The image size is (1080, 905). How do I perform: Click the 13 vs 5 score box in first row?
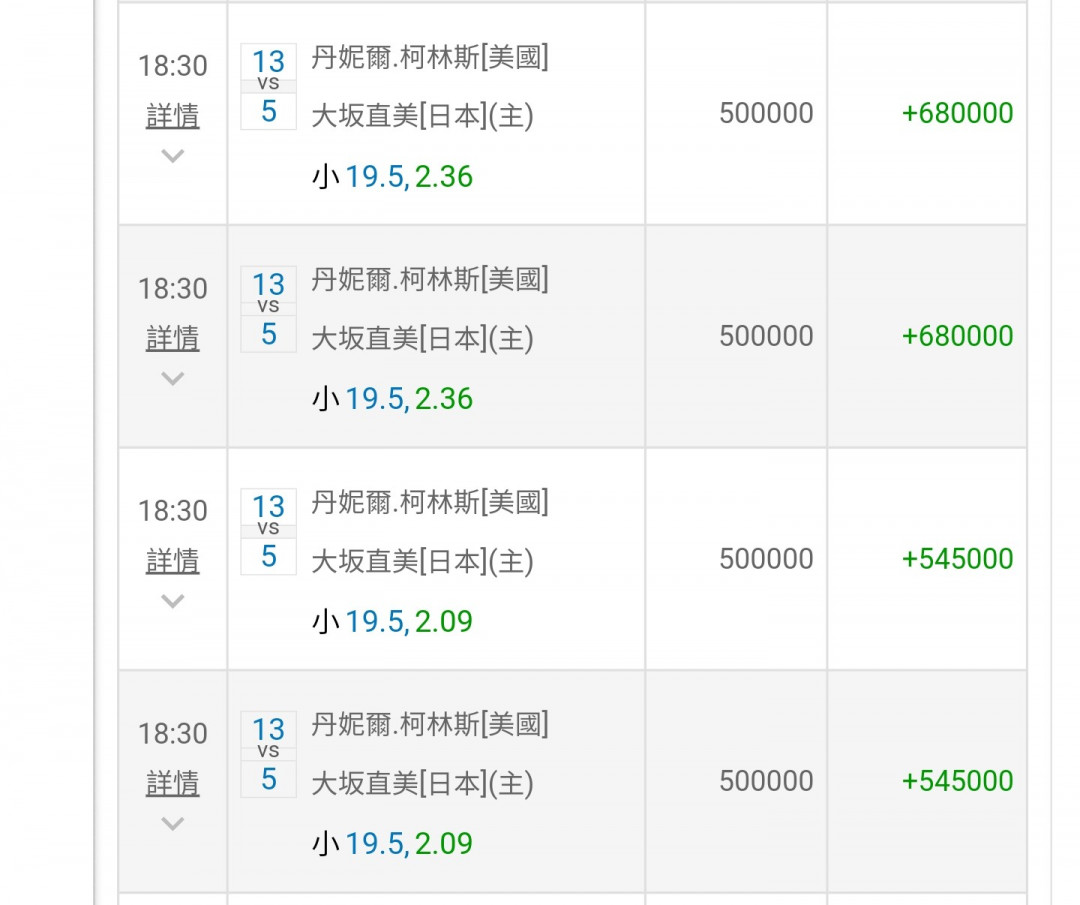coord(268,86)
